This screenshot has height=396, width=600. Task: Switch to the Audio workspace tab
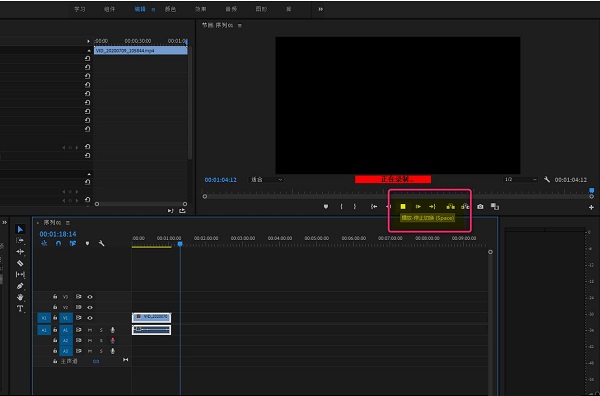pyautogui.click(x=231, y=9)
